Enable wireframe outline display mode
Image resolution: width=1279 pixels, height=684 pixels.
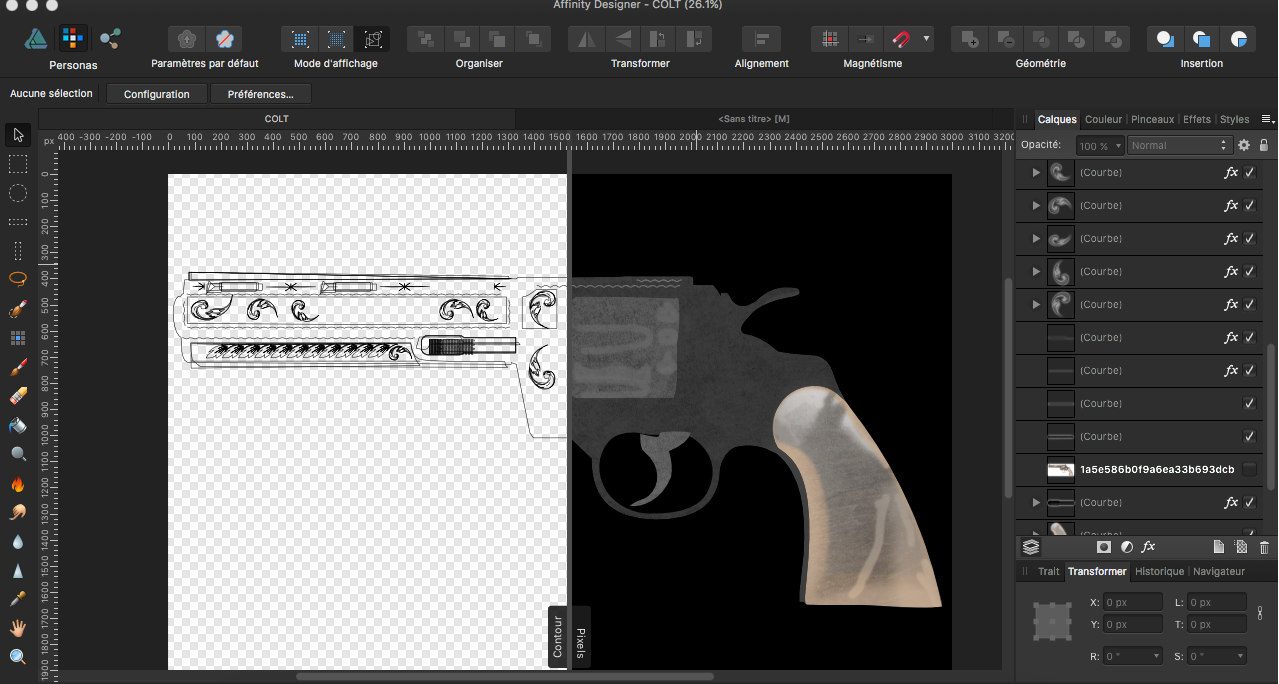pos(373,39)
